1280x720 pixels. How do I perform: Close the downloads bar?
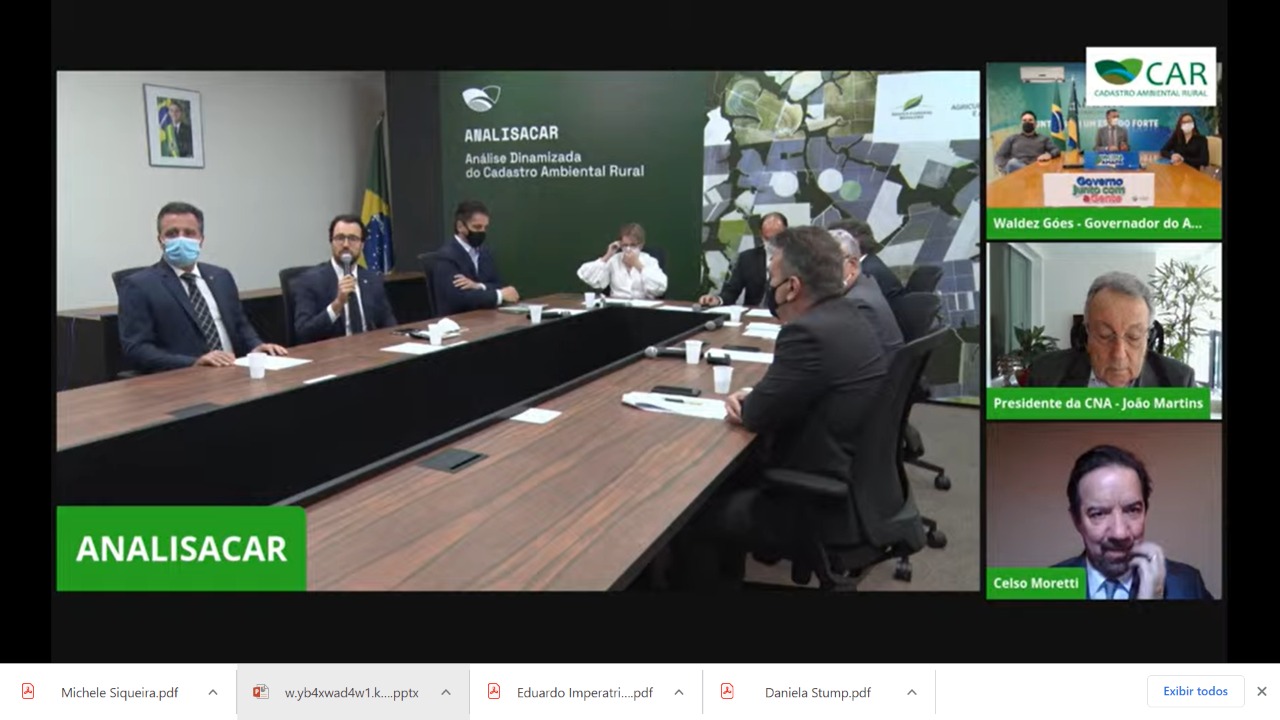coord(1262,691)
